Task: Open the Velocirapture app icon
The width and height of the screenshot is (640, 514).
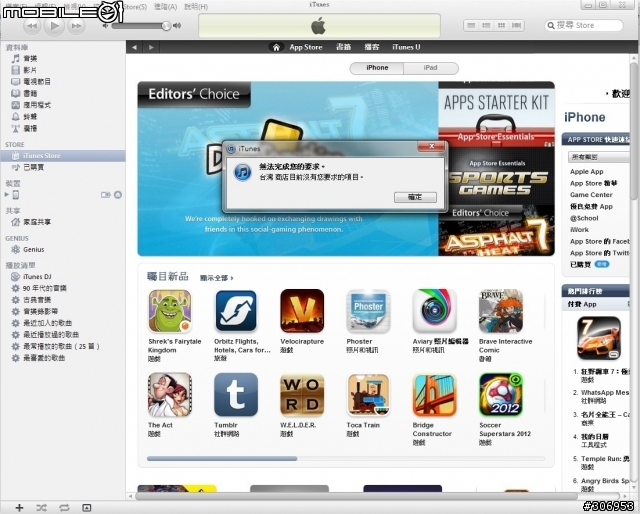Action: tap(302, 311)
